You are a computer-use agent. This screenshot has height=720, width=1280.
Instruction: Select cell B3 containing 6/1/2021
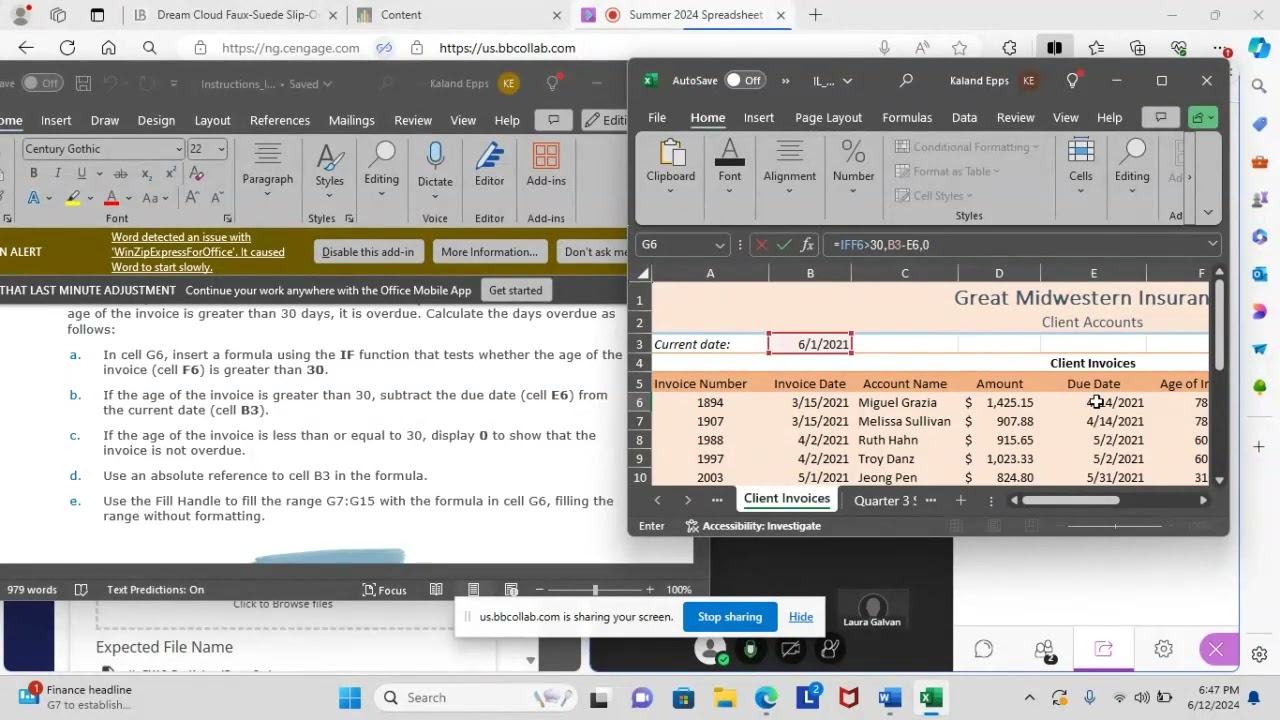pos(810,344)
